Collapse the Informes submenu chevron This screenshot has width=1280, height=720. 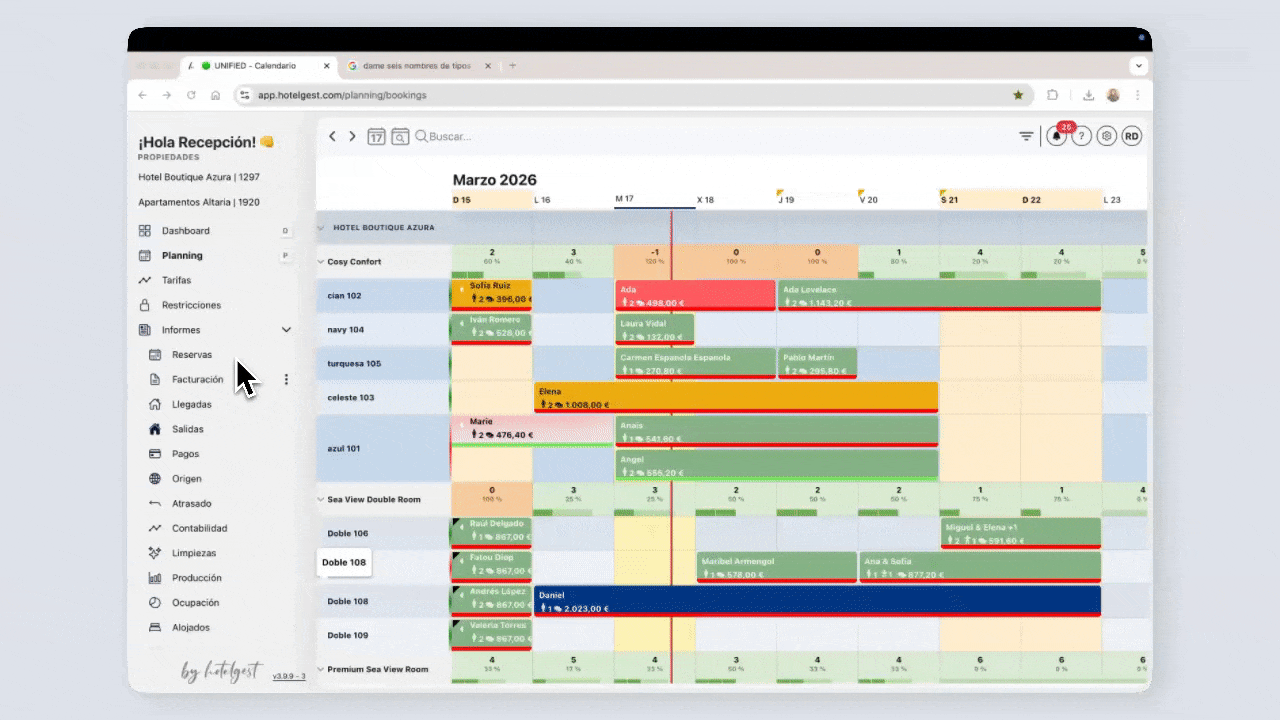coord(286,330)
